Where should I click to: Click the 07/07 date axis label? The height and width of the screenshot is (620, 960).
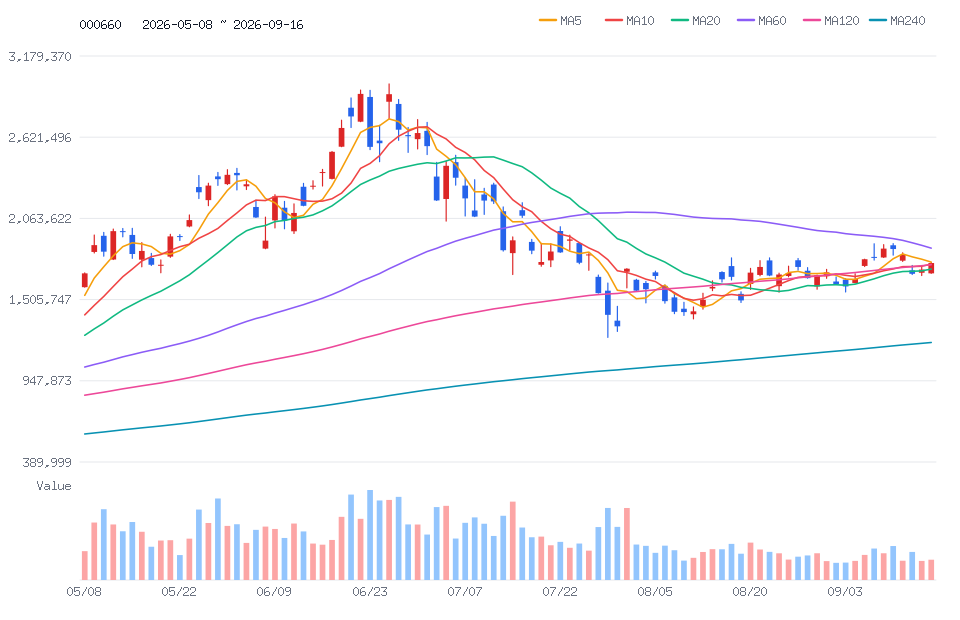pos(465,592)
